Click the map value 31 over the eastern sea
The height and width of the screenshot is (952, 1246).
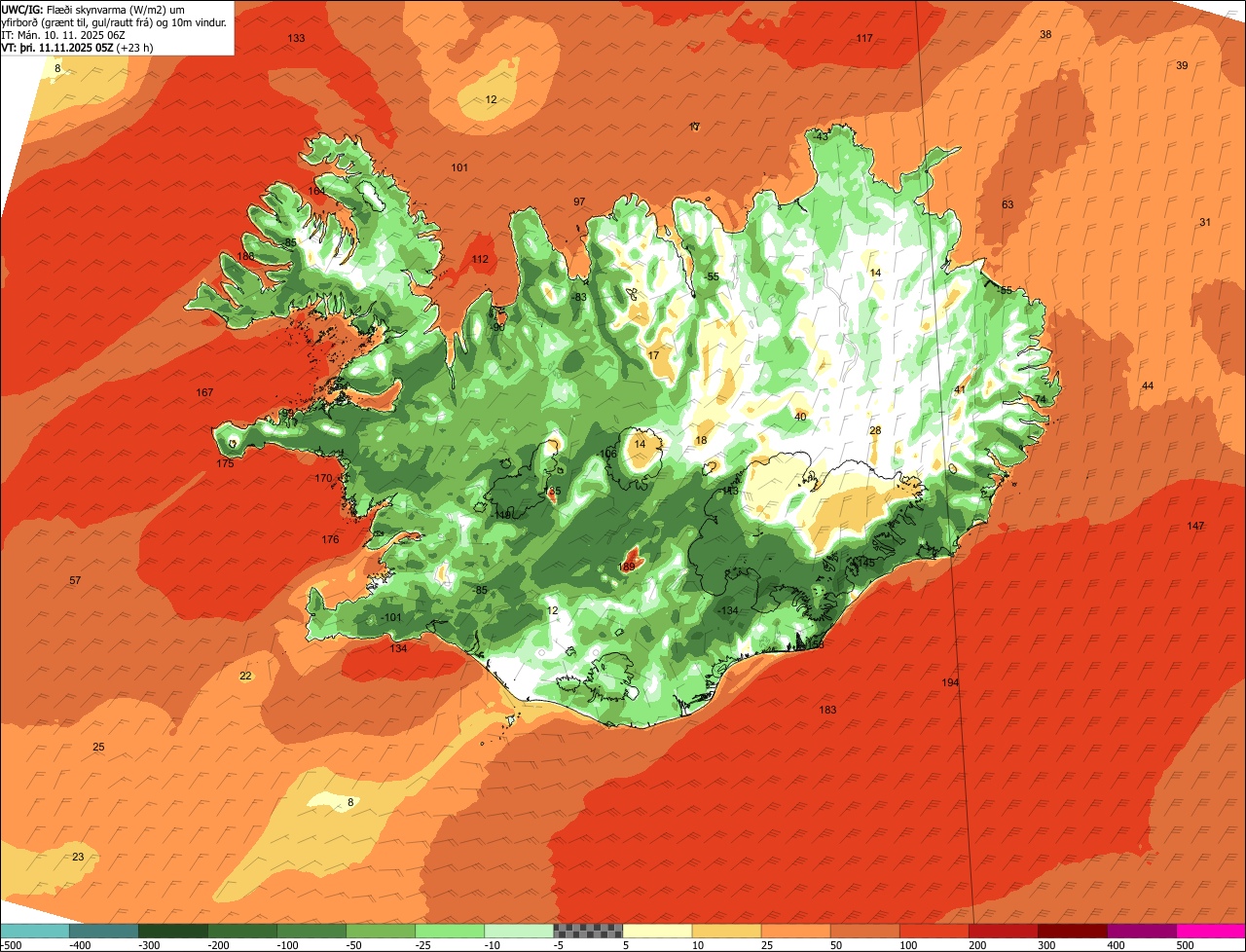coord(1205,222)
